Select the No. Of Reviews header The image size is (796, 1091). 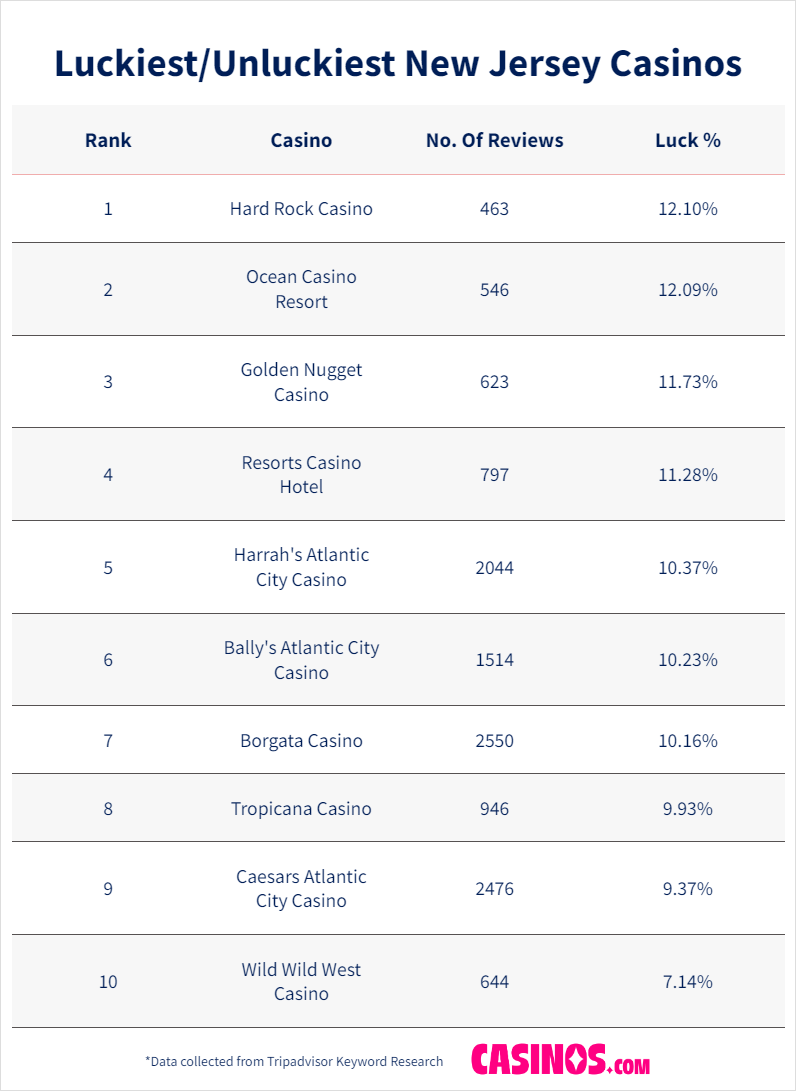point(494,140)
